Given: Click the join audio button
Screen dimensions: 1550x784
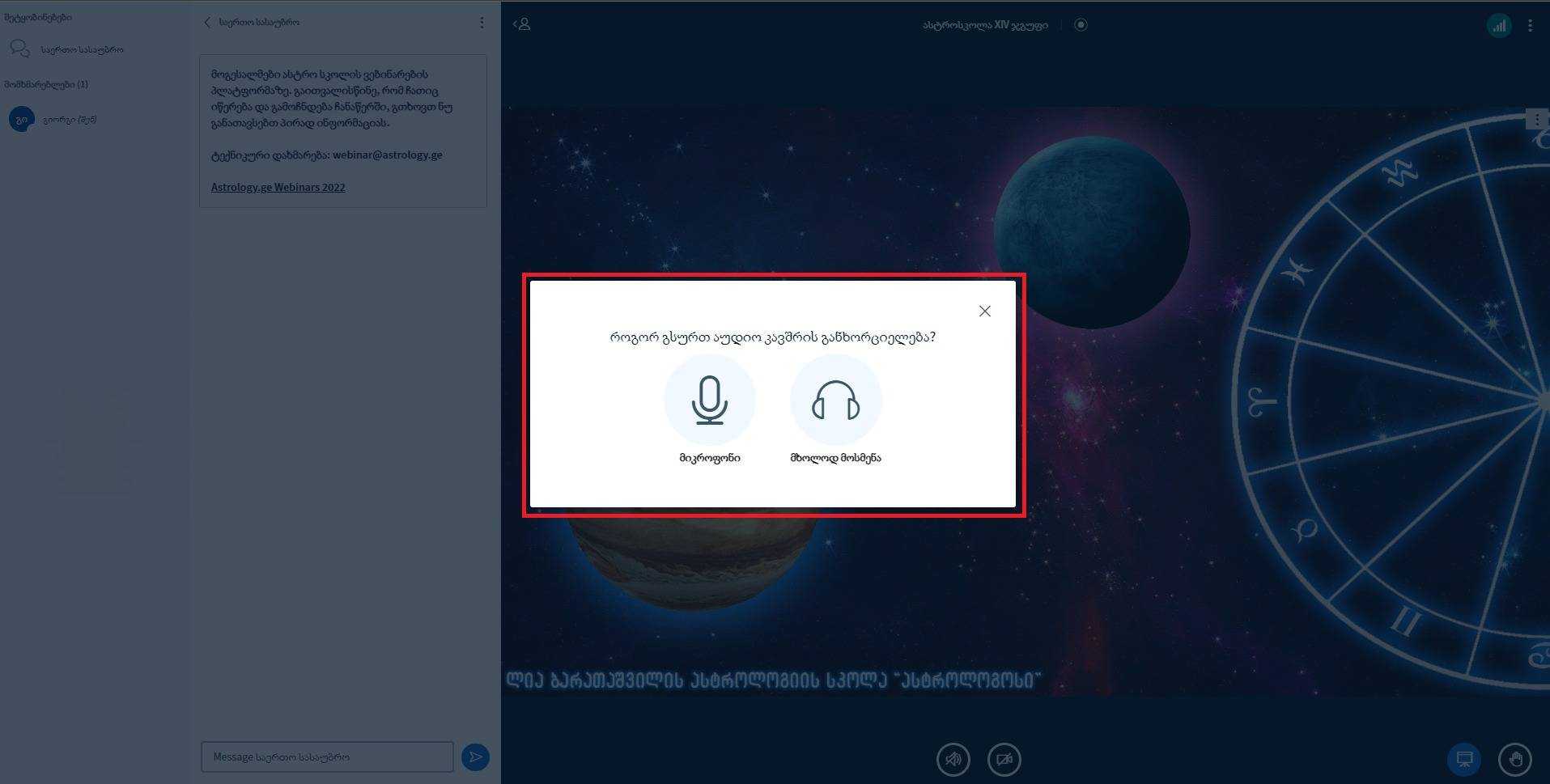Looking at the screenshot, I should click(953, 759).
